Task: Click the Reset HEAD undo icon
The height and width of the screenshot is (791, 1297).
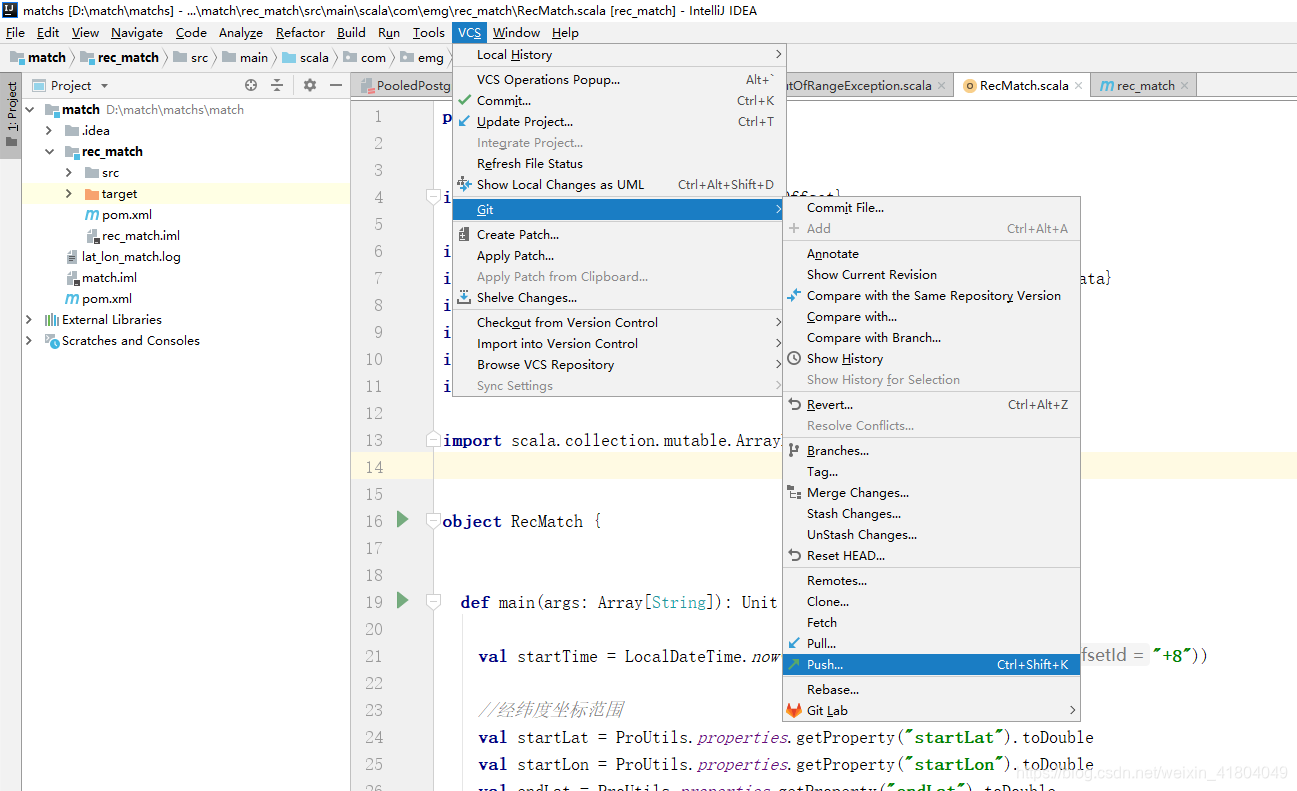Action: coord(794,555)
